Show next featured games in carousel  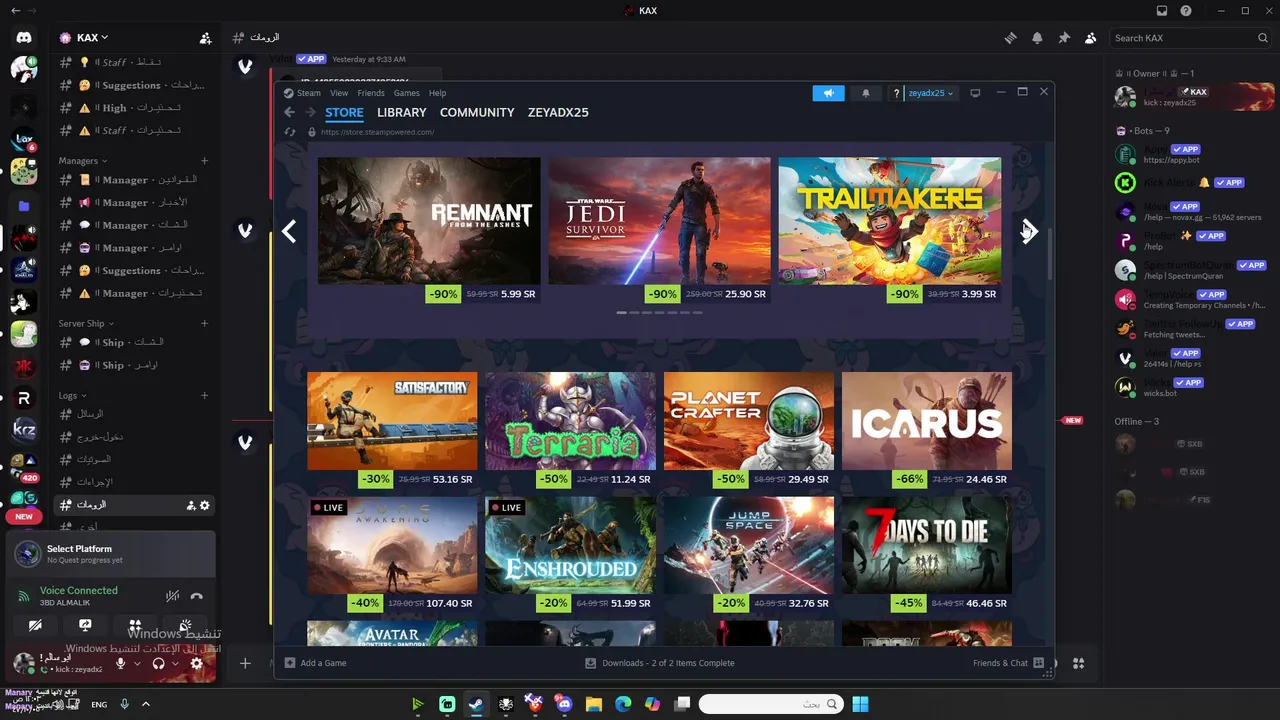[x=1028, y=231]
